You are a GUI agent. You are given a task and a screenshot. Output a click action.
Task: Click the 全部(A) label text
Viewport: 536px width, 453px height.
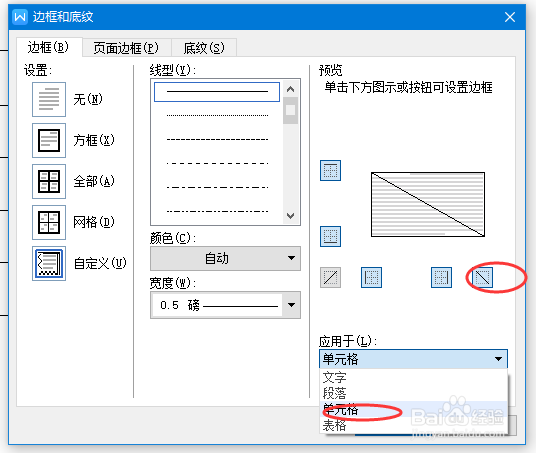coord(94,181)
